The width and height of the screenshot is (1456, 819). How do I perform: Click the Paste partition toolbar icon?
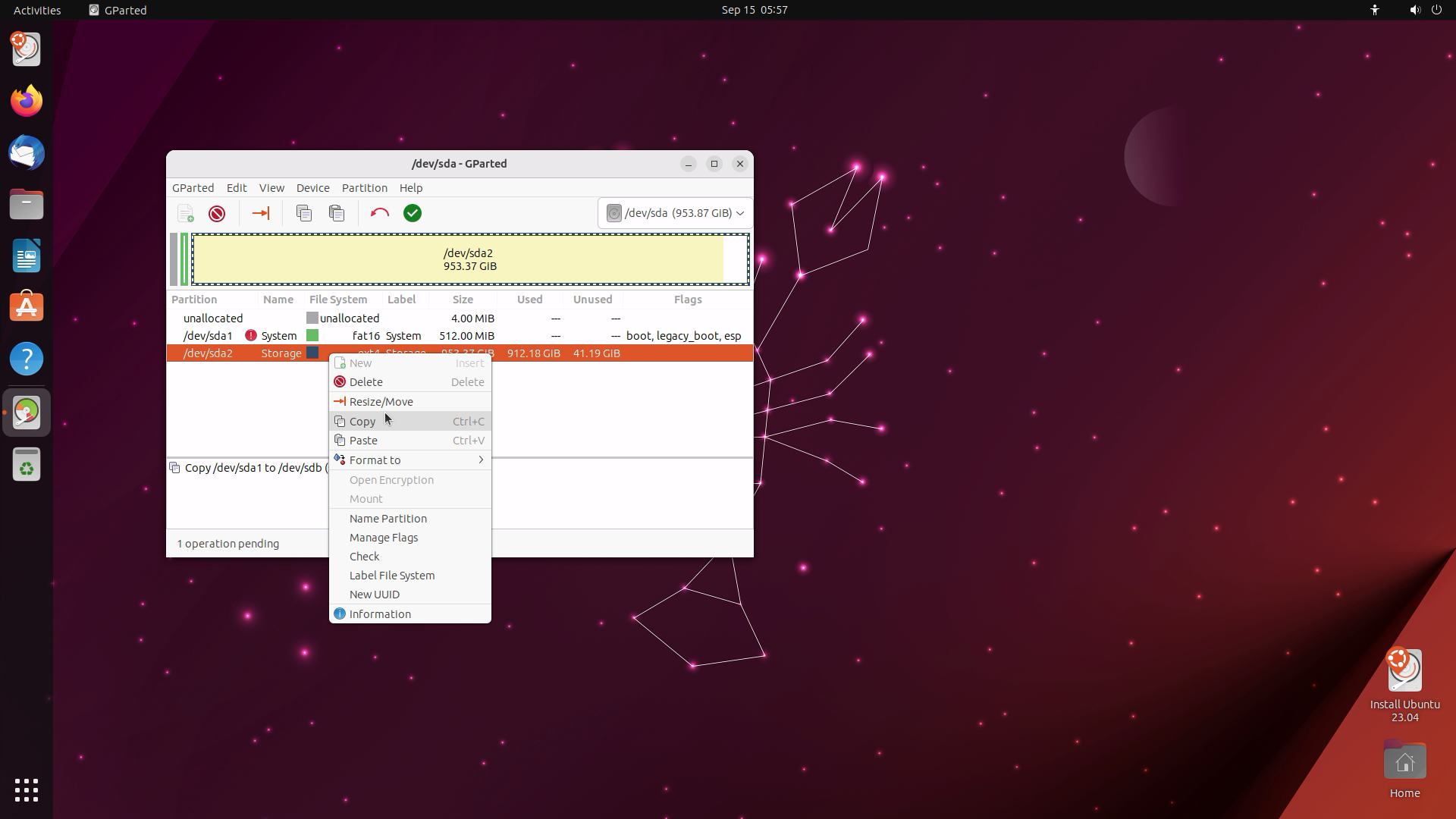337,213
